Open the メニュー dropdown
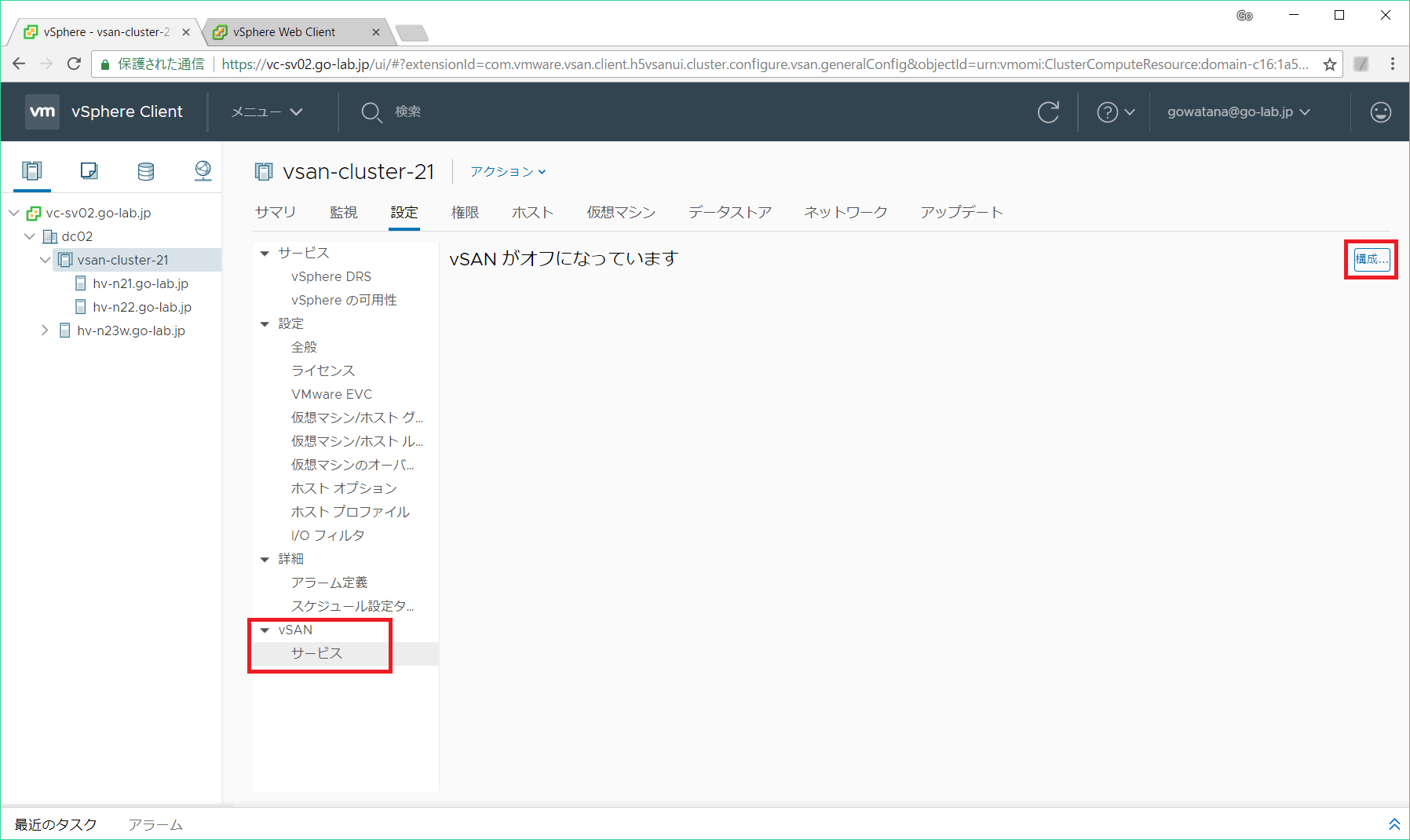The width and height of the screenshot is (1410, 840). point(267,112)
